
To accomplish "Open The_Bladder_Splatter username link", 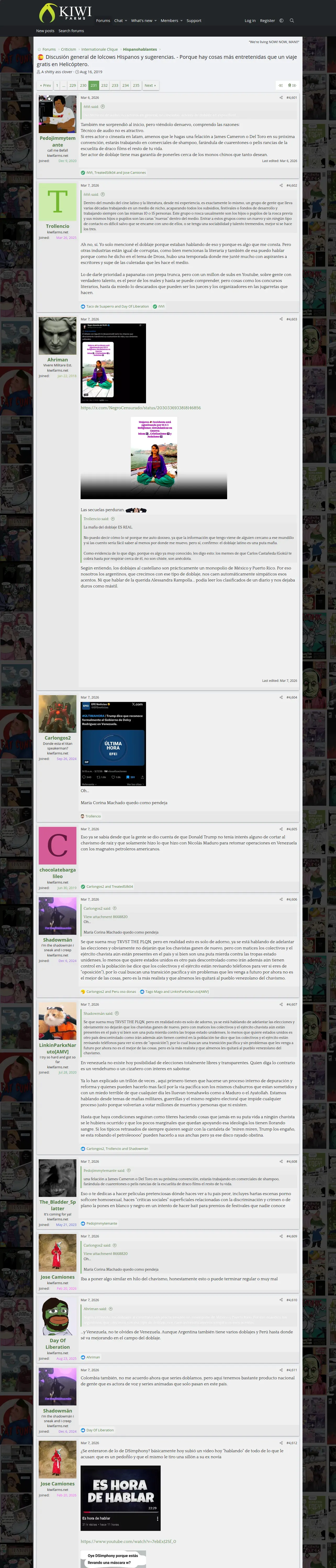I will [x=57, y=1205].
